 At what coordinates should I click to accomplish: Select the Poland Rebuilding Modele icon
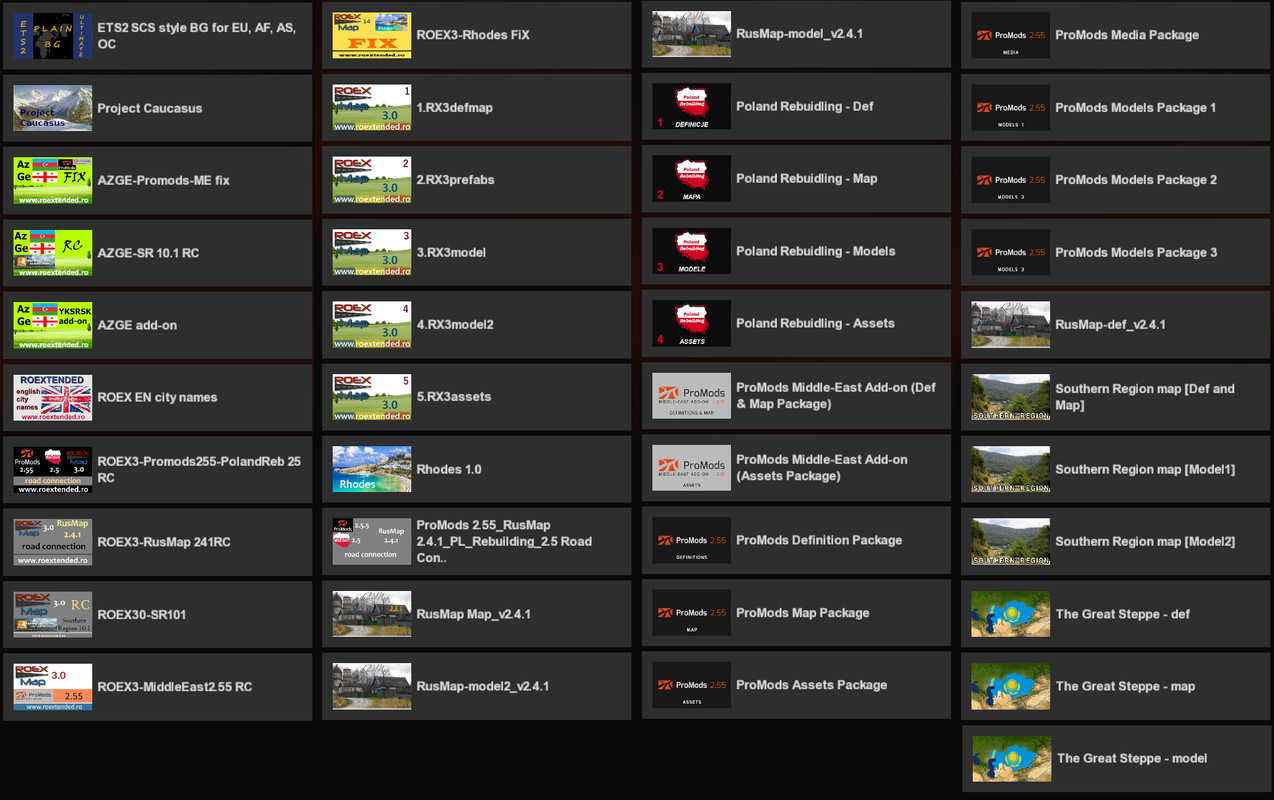coord(691,251)
